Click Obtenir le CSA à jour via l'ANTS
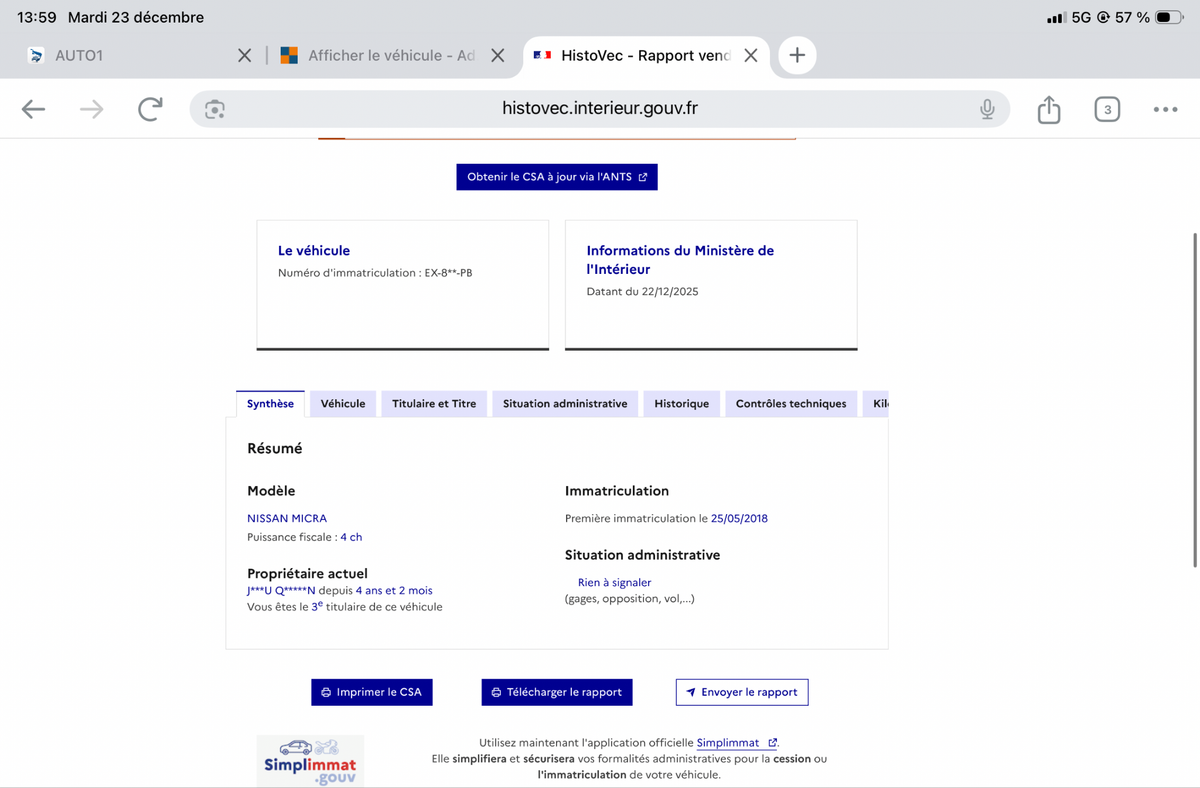1200x788 pixels. 556,176
